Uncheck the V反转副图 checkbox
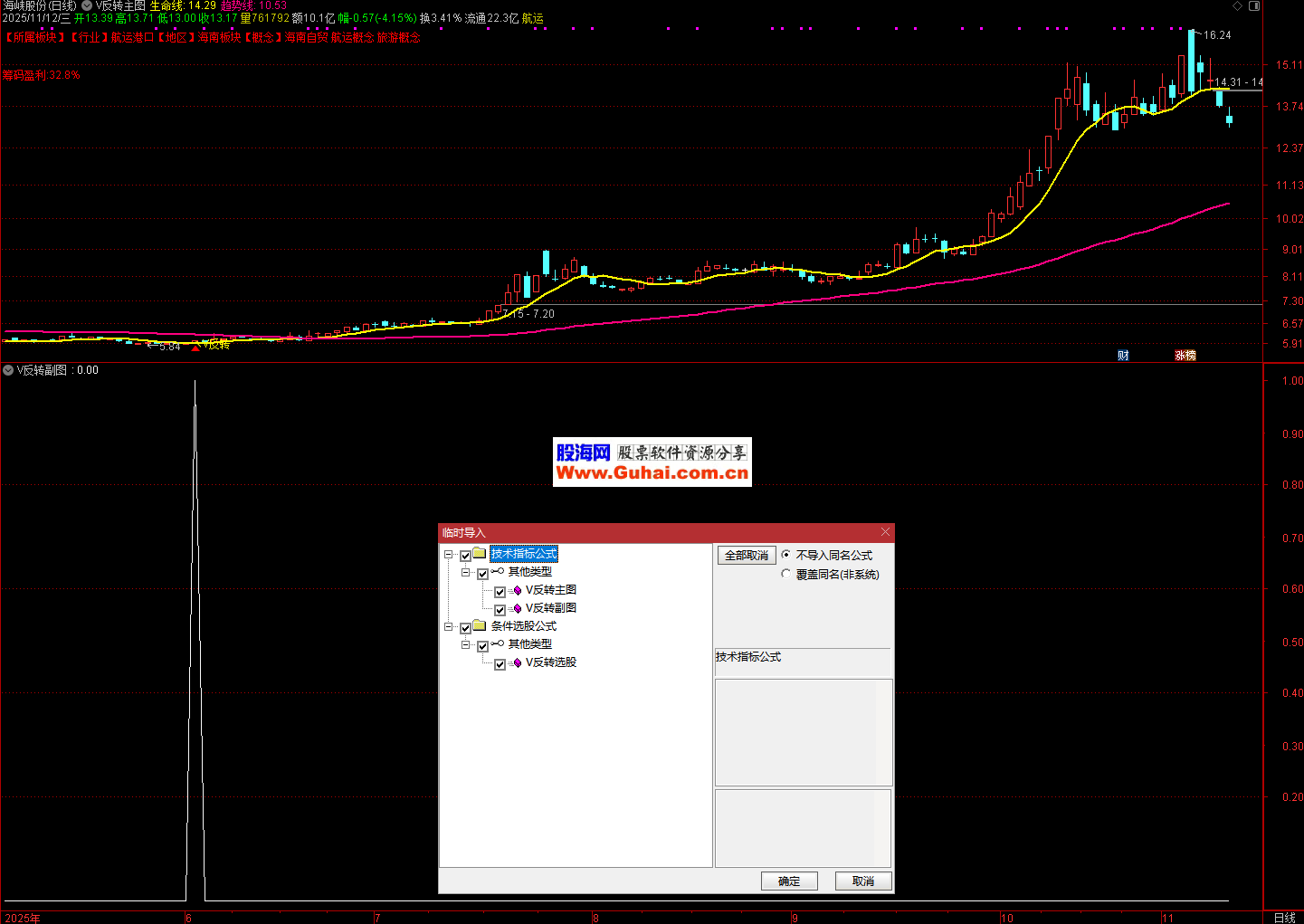 coord(500,609)
